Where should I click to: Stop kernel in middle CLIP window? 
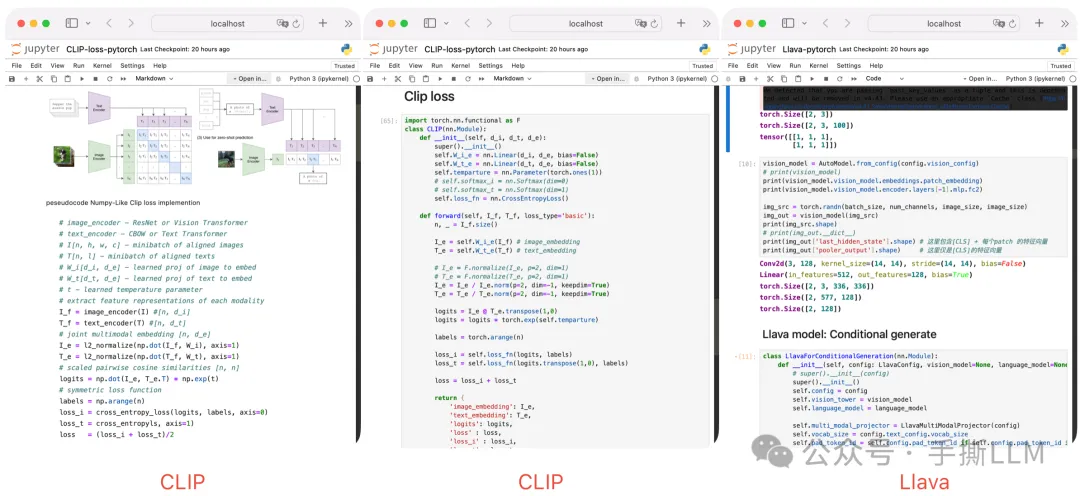pyautogui.click(x=454, y=79)
